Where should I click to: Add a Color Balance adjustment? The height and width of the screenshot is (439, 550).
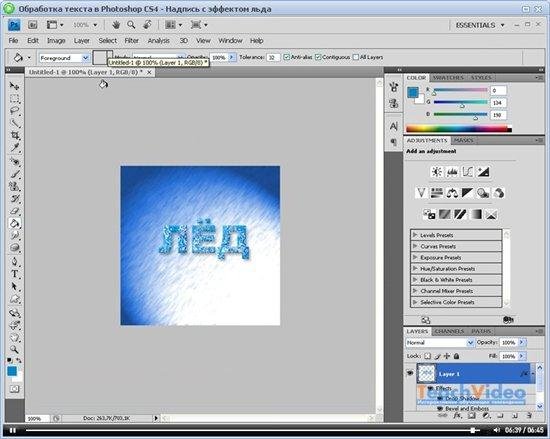pos(452,193)
